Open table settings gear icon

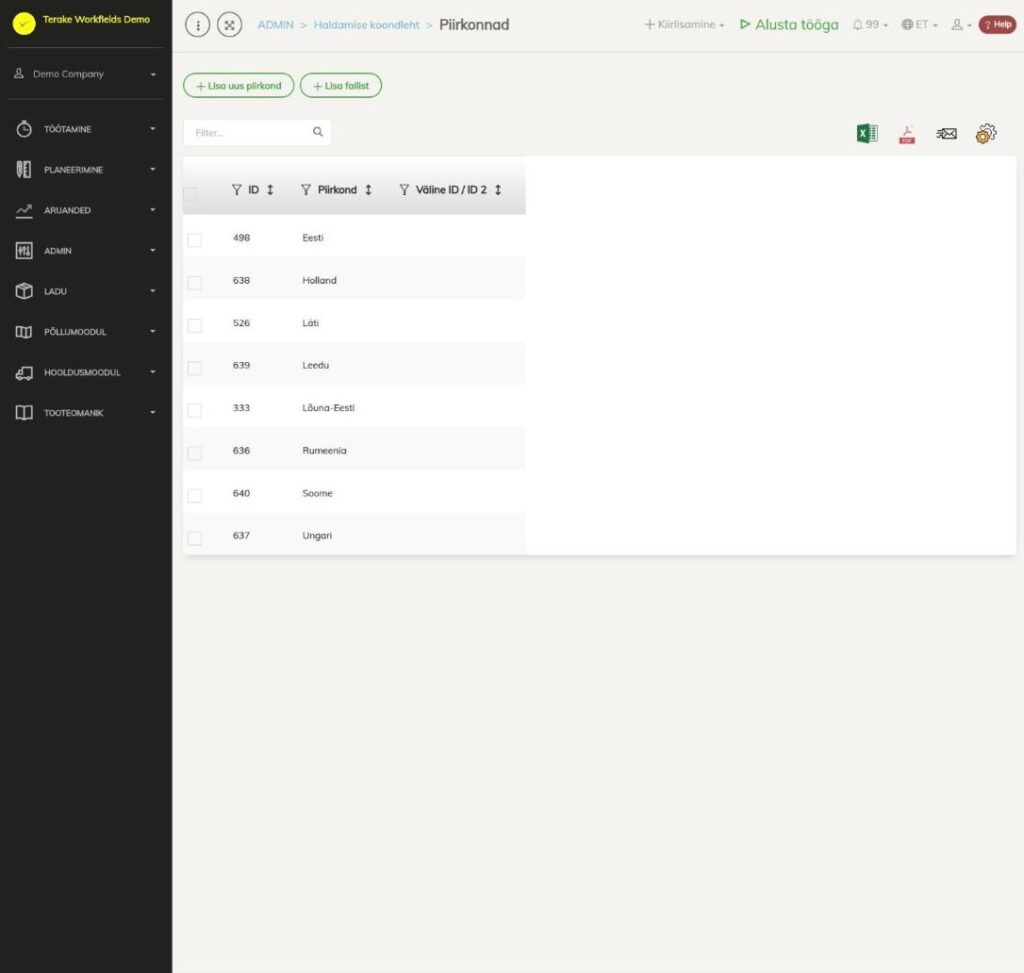pos(986,133)
